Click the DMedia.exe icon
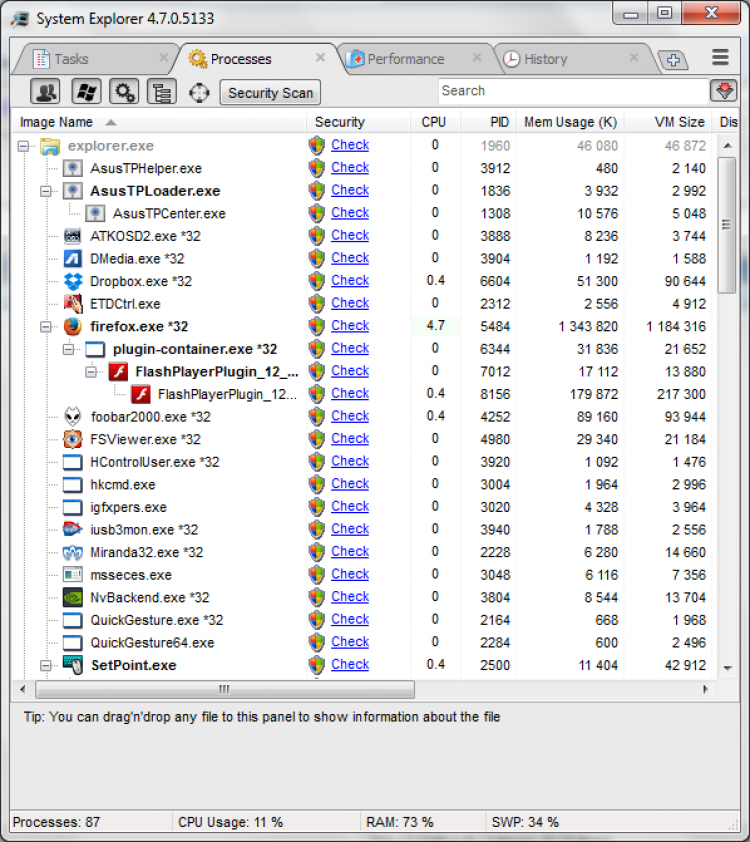 72,259
